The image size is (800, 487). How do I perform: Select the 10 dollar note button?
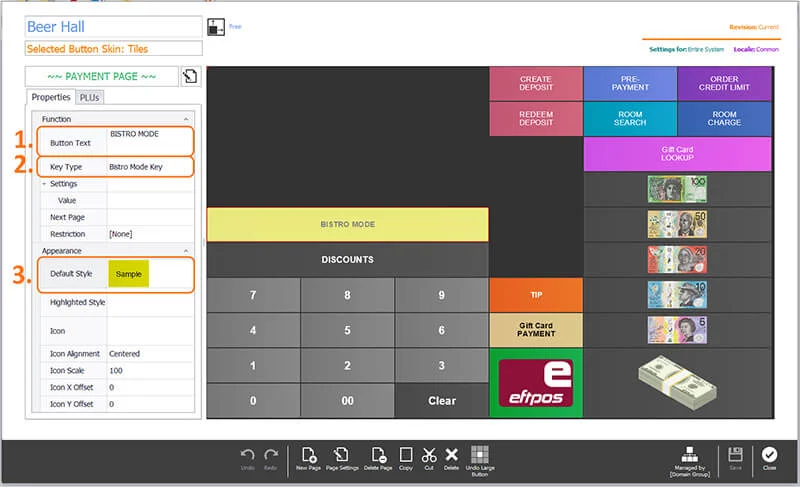pyautogui.click(x=678, y=295)
